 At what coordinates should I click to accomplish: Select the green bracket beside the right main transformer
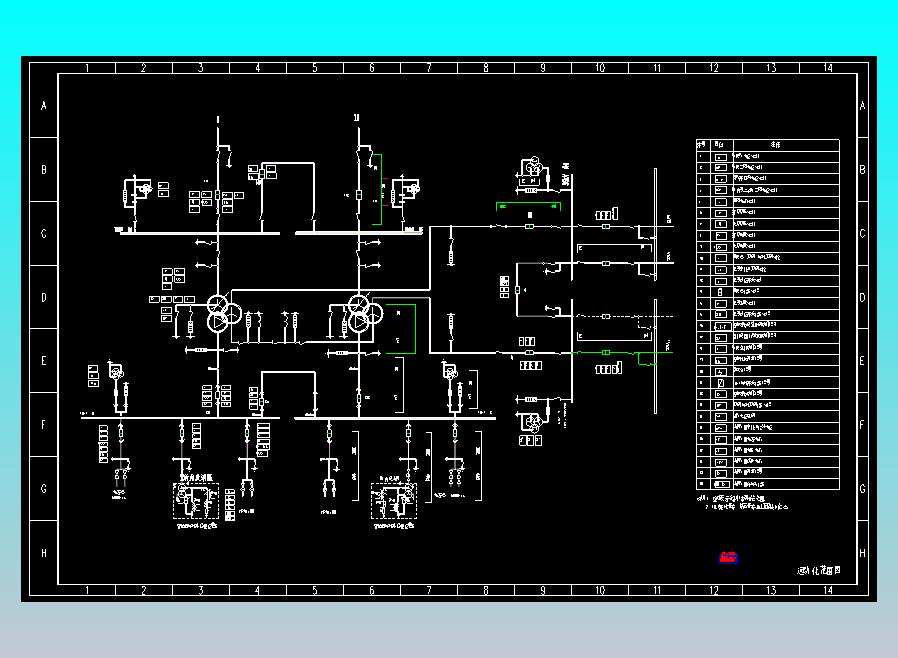[x=401, y=329]
